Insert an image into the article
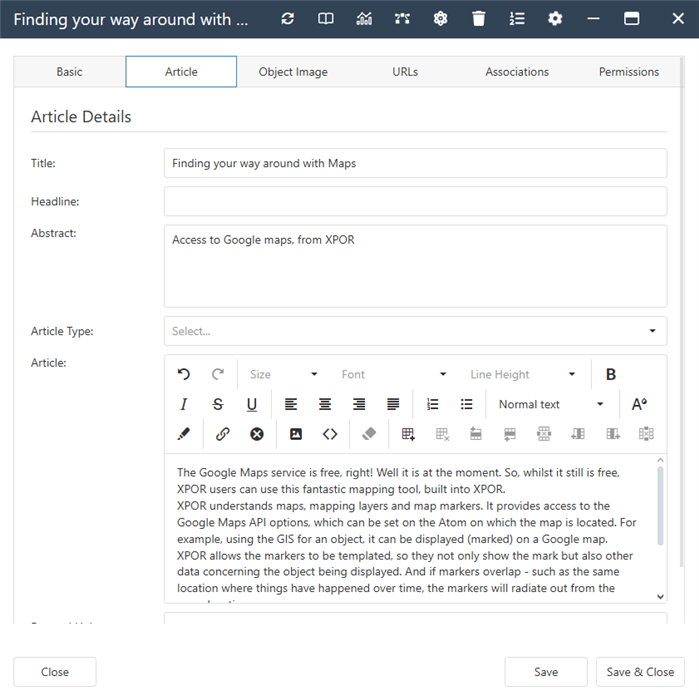The height and width of the screenshot is (700, 699). pyautogui.click(x=296, y=434)
